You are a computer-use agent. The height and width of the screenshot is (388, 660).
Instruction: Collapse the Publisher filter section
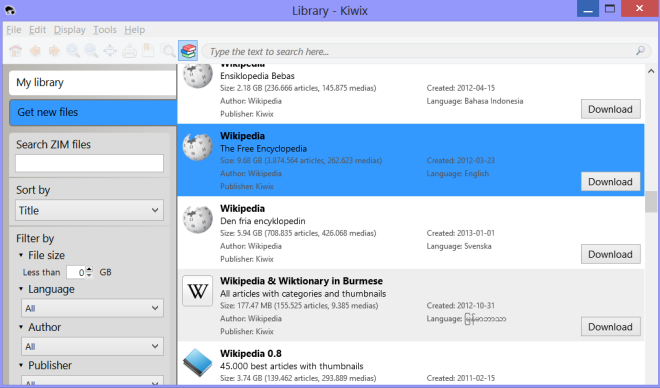click(21, 365)
